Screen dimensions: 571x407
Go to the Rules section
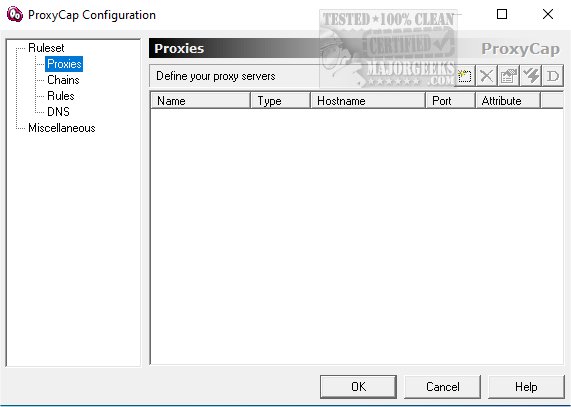tap(60, 96)
